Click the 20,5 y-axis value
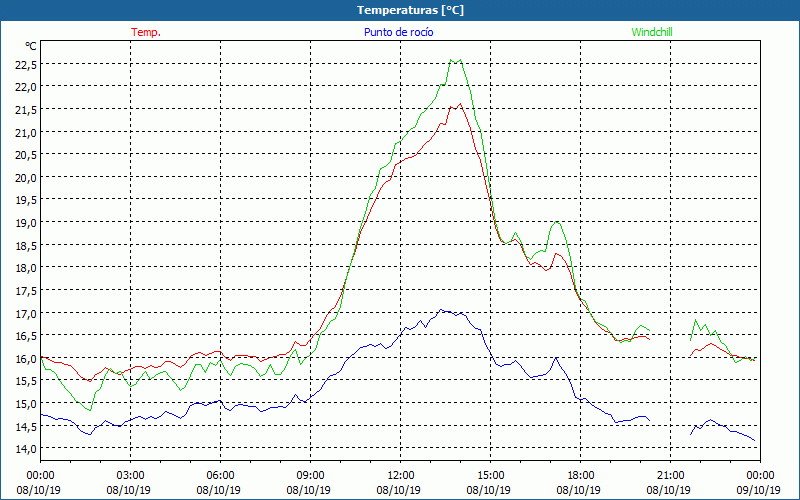Image resolution: width=800 pixels, height=500 pixels. tap(26, 155)
